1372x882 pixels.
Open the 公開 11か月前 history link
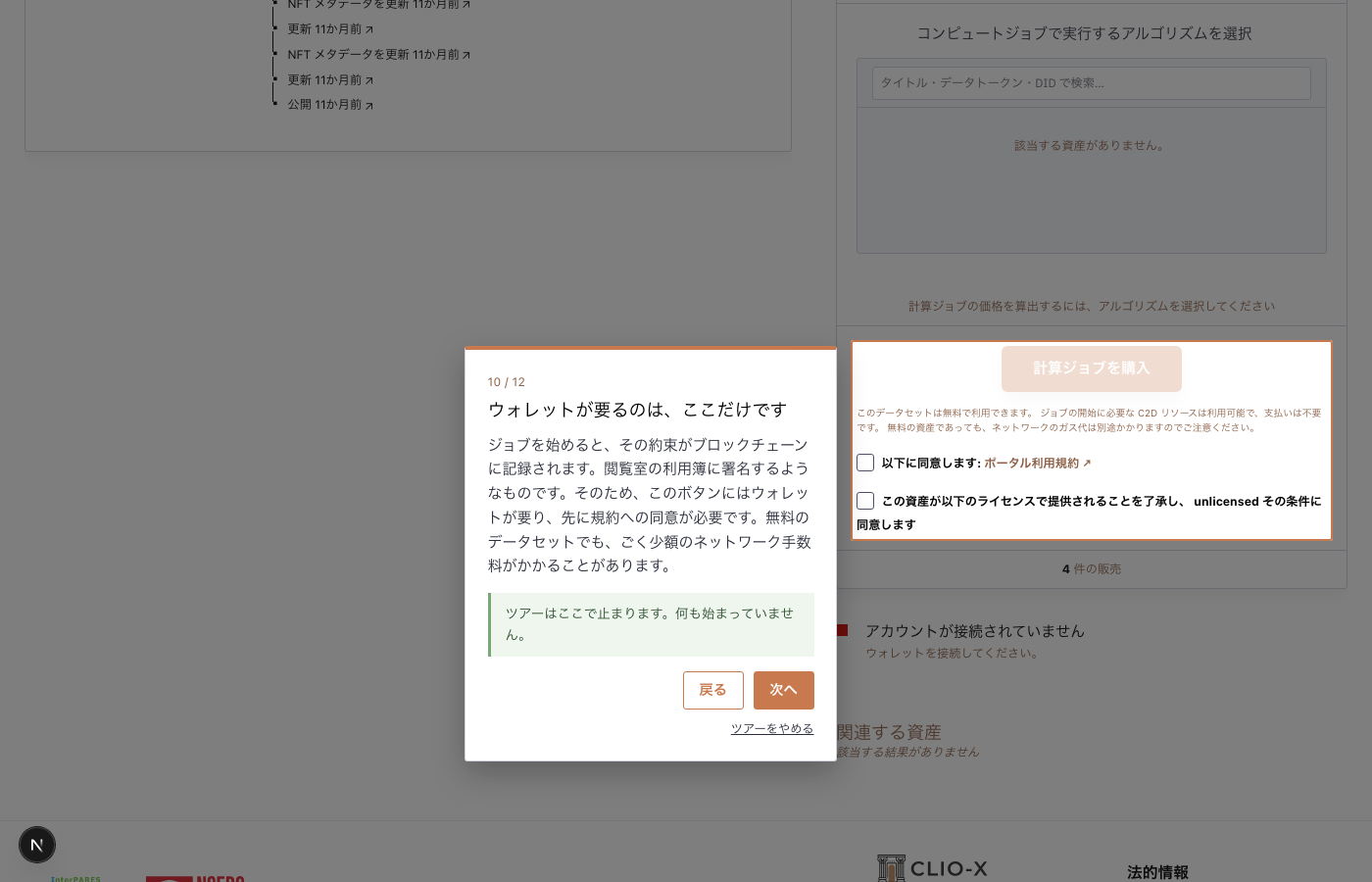[330, 105]
